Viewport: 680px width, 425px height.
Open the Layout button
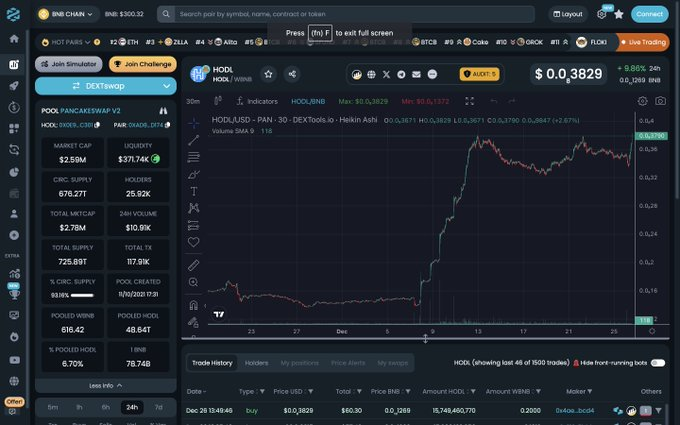click(x=568, y=14)
